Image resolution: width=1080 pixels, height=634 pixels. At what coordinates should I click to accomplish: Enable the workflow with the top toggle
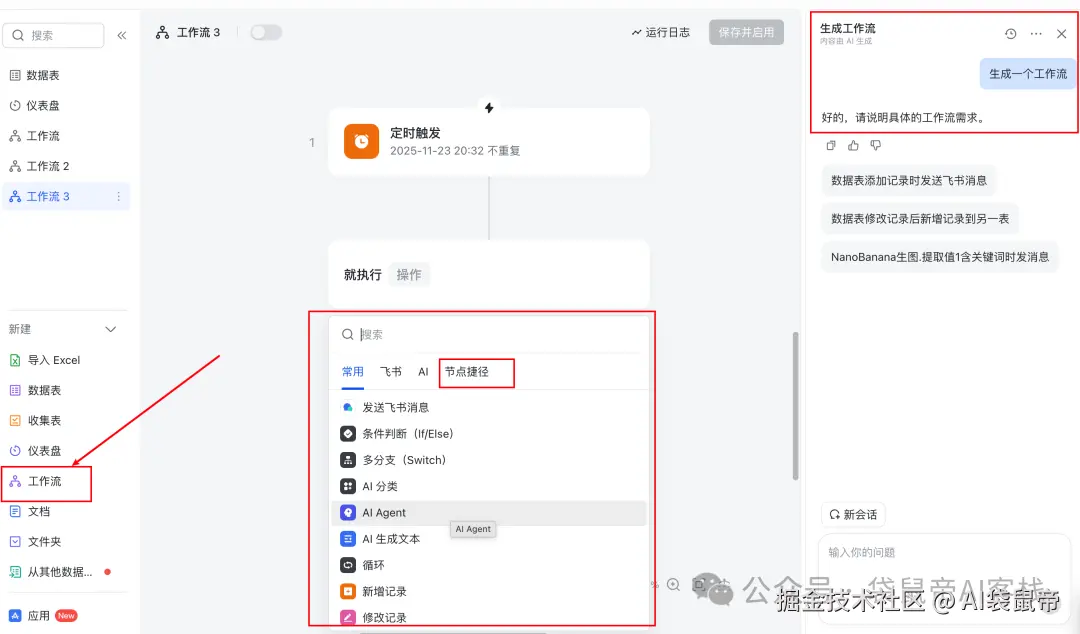pyautogui.click(x=265, y=31)
